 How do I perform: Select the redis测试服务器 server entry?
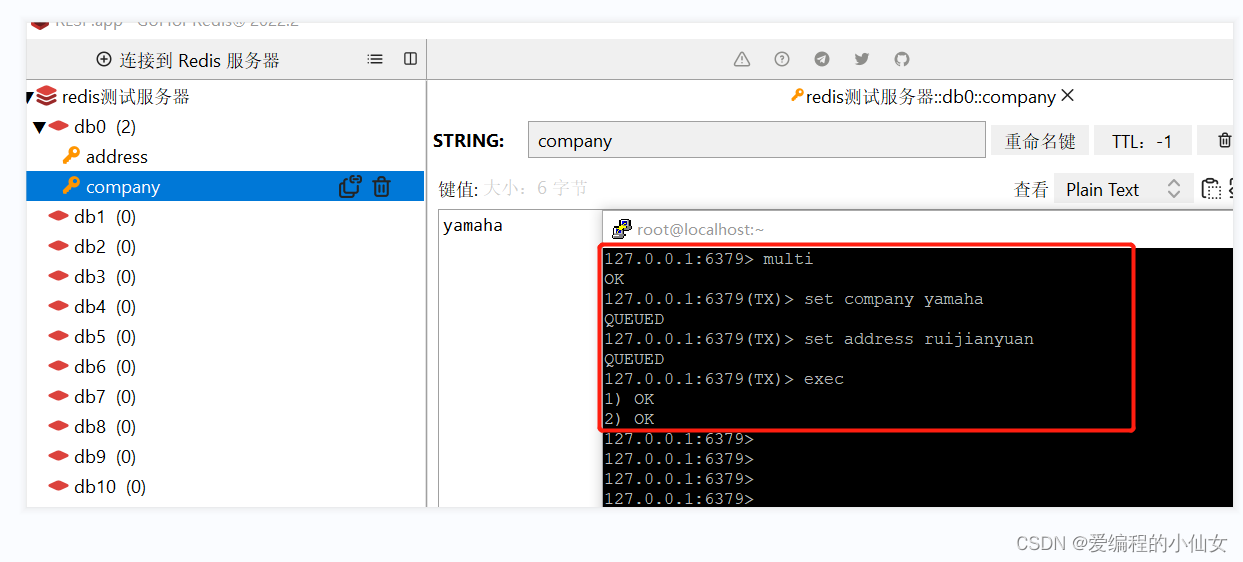(126, 97)
